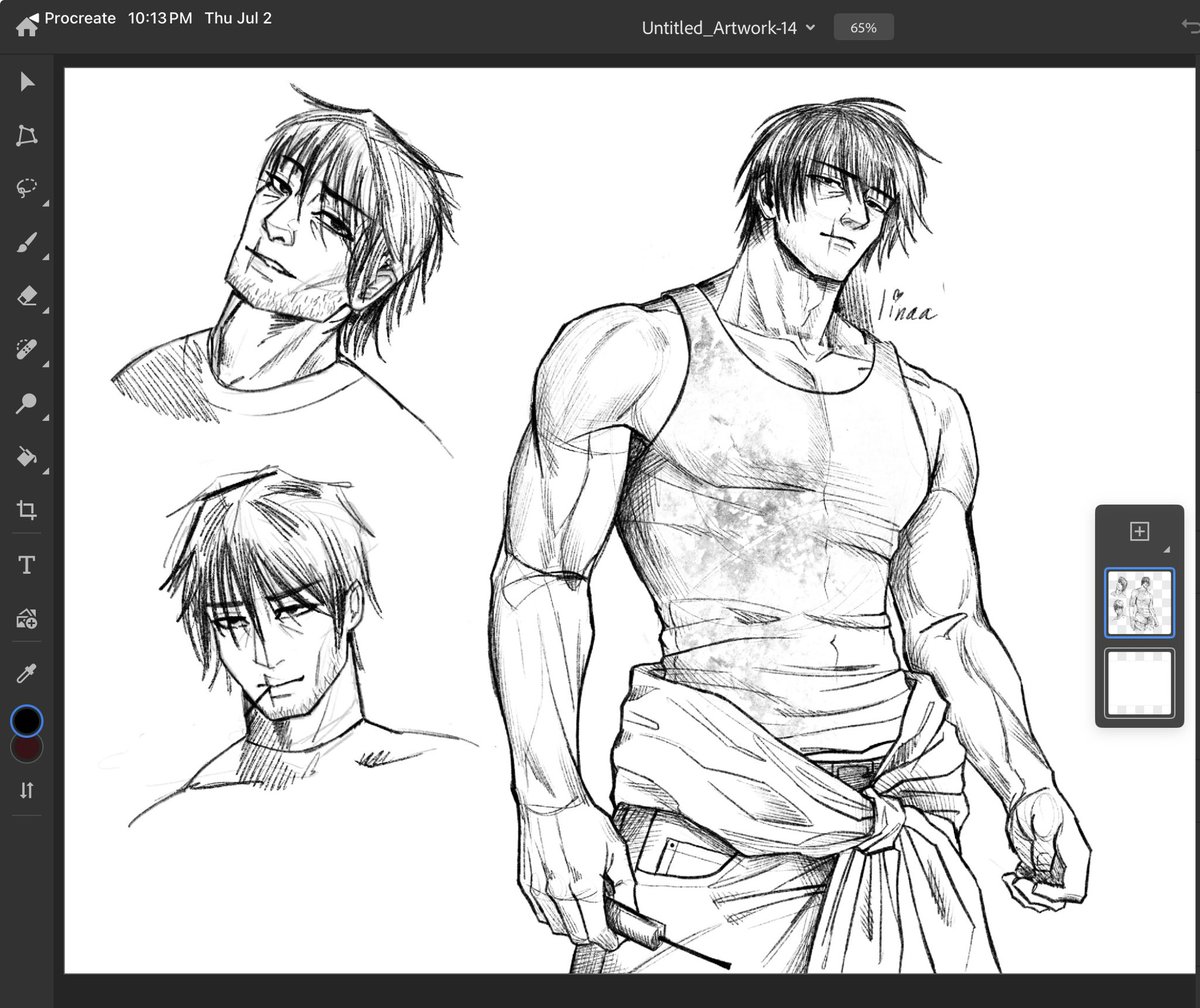
Task: Open the black foreground color chip
Action: tap(27, 721)
